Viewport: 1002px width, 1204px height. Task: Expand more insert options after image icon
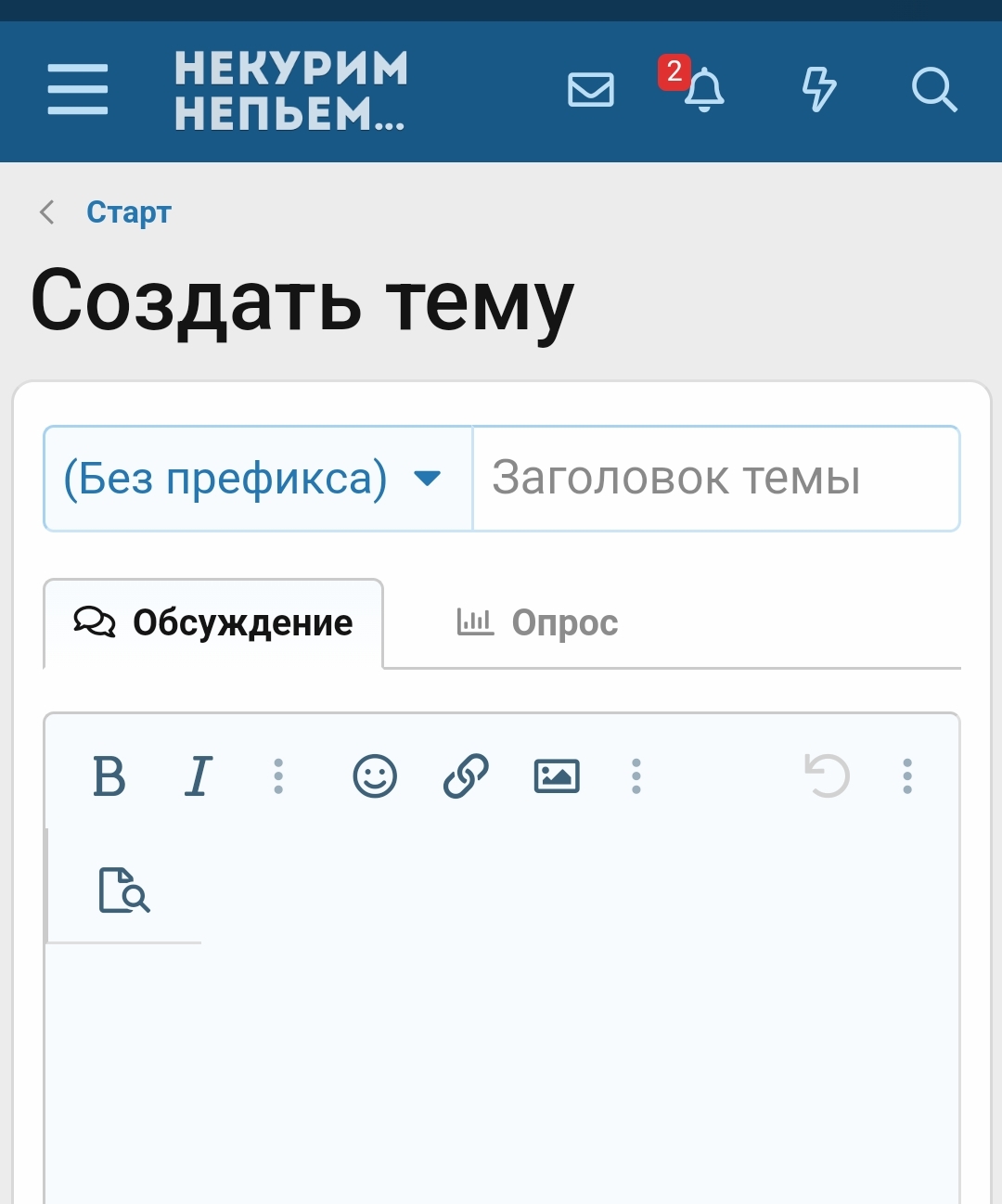coord(636,776)
